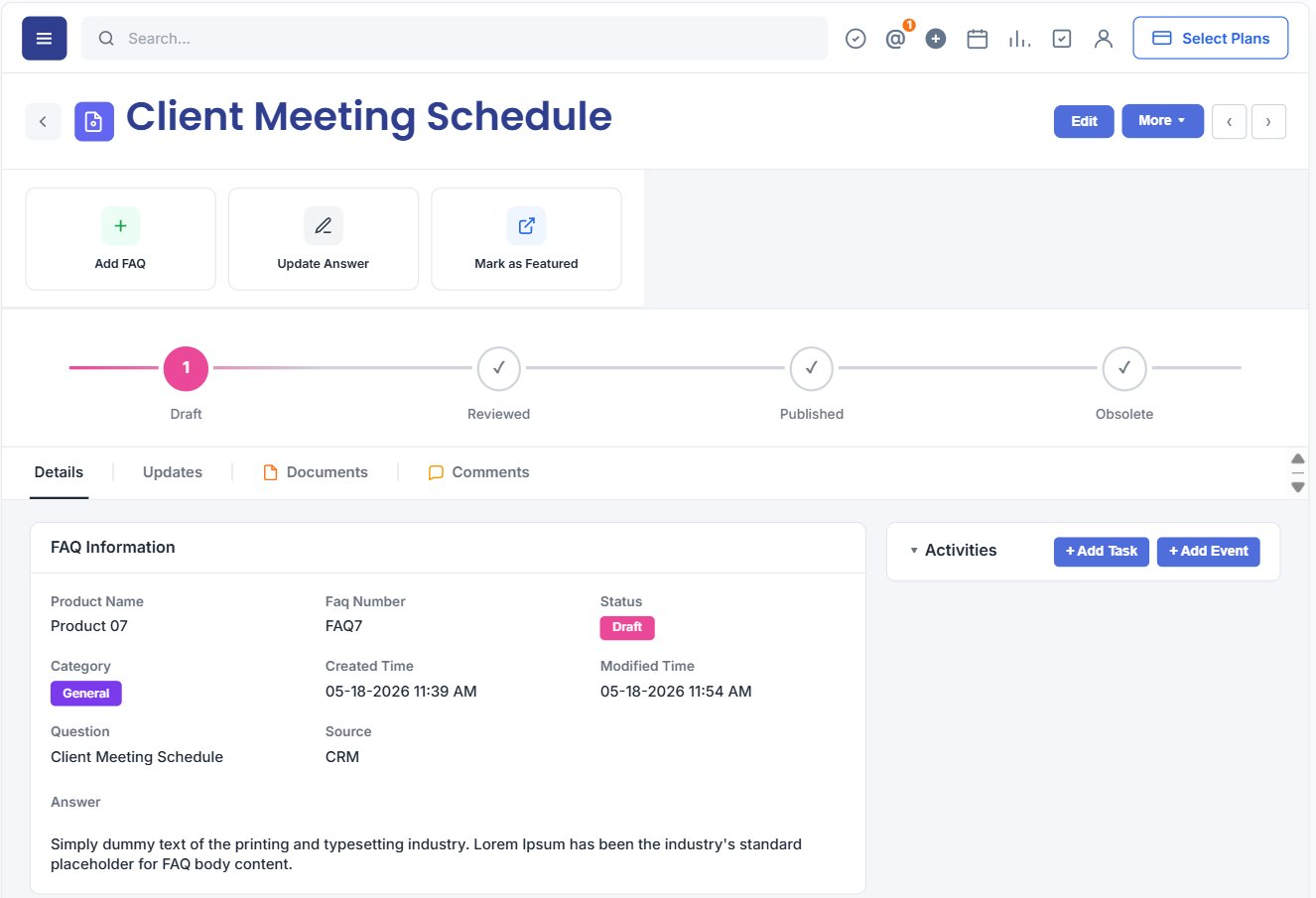Click the page title Client Meeting Schedule

click(369, 117)
